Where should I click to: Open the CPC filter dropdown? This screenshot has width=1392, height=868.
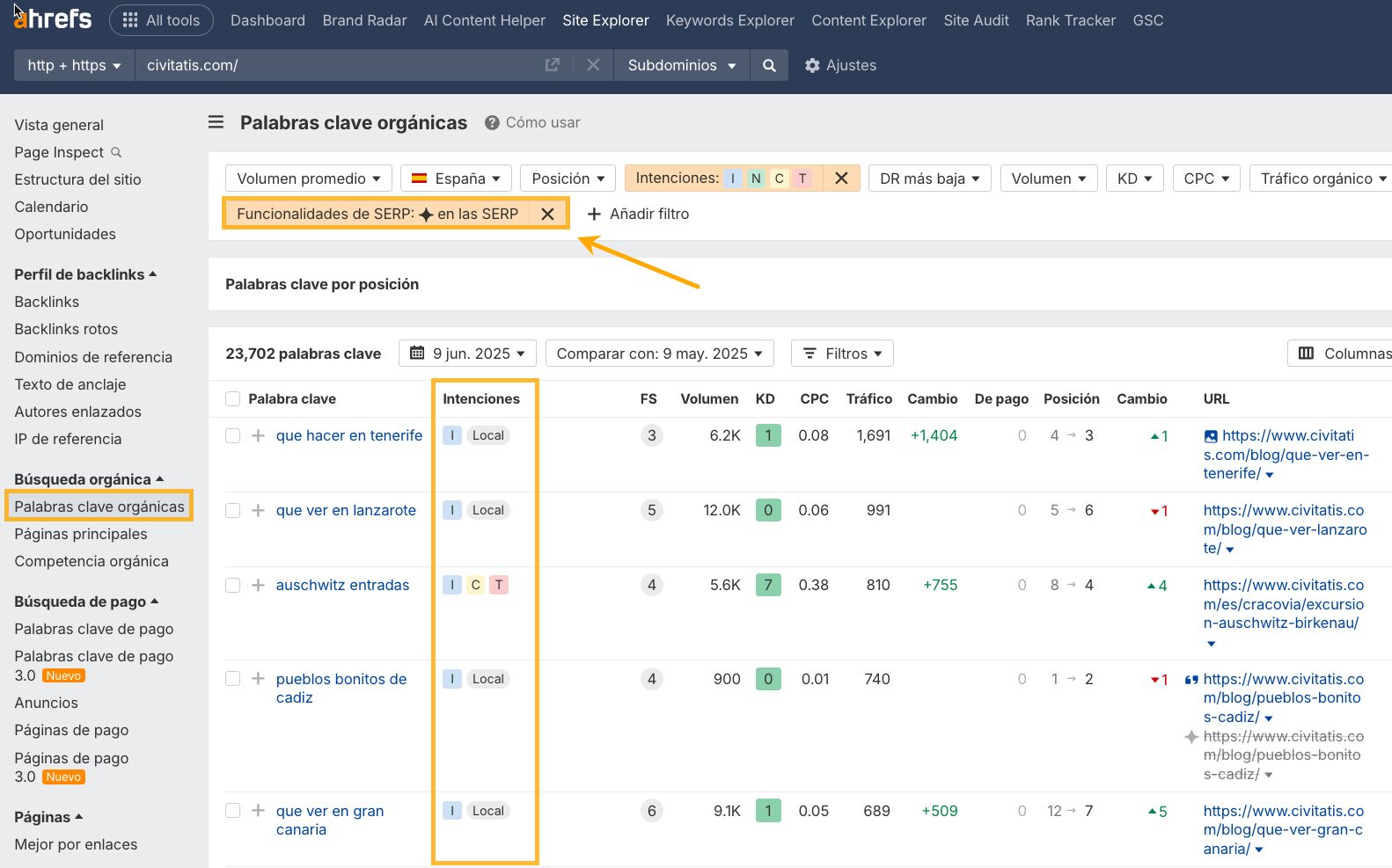[1206, 179]
